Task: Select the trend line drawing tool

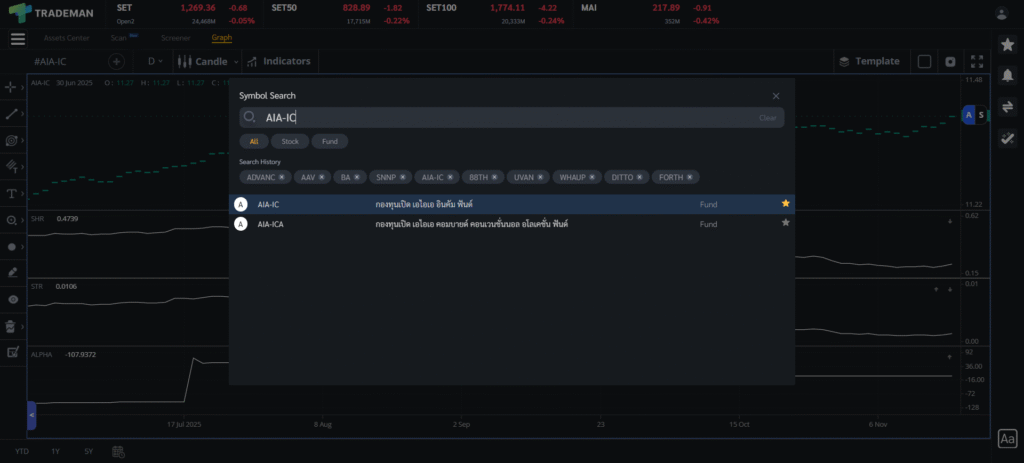Action: (12, 114)
